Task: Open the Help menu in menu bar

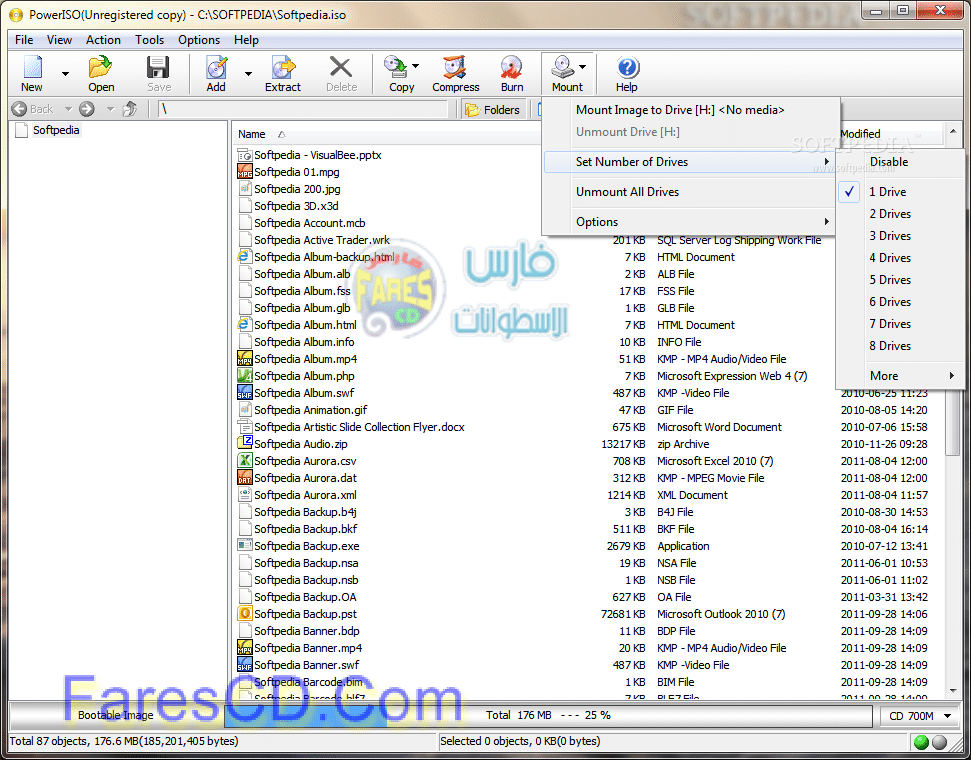Action: tap(246, 40)
